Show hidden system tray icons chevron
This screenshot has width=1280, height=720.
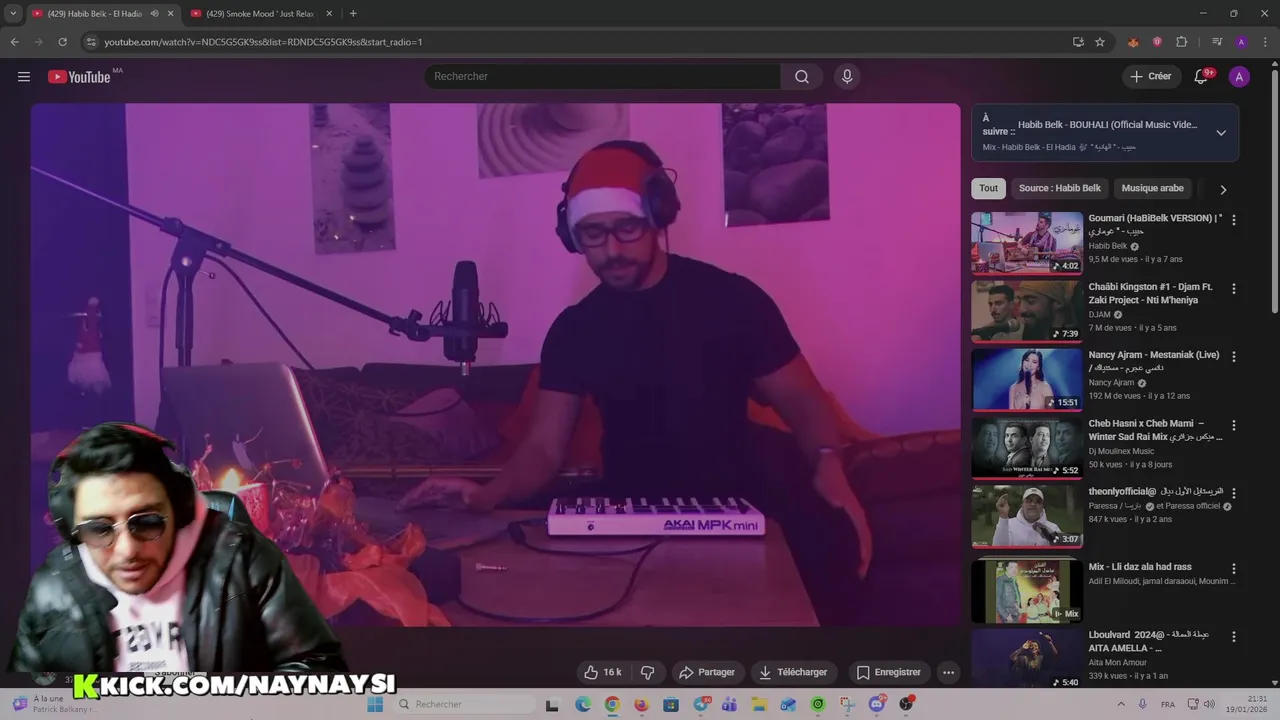coord(1123,705)
